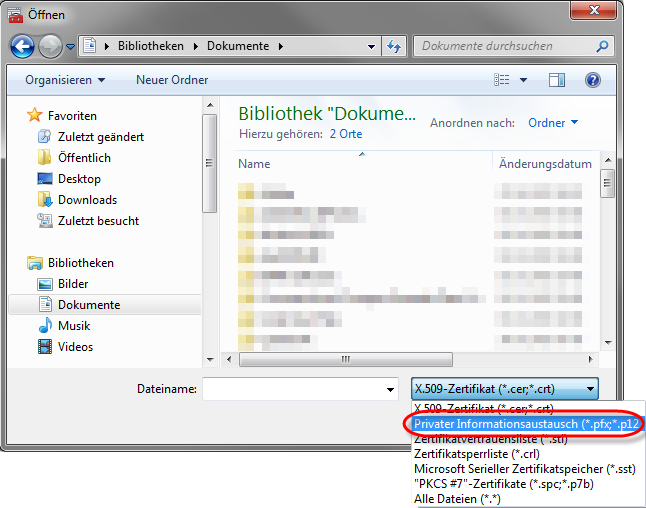Choose Privater Informationsaustausch (*.pfx;*.p12) option

click(524, 424)
